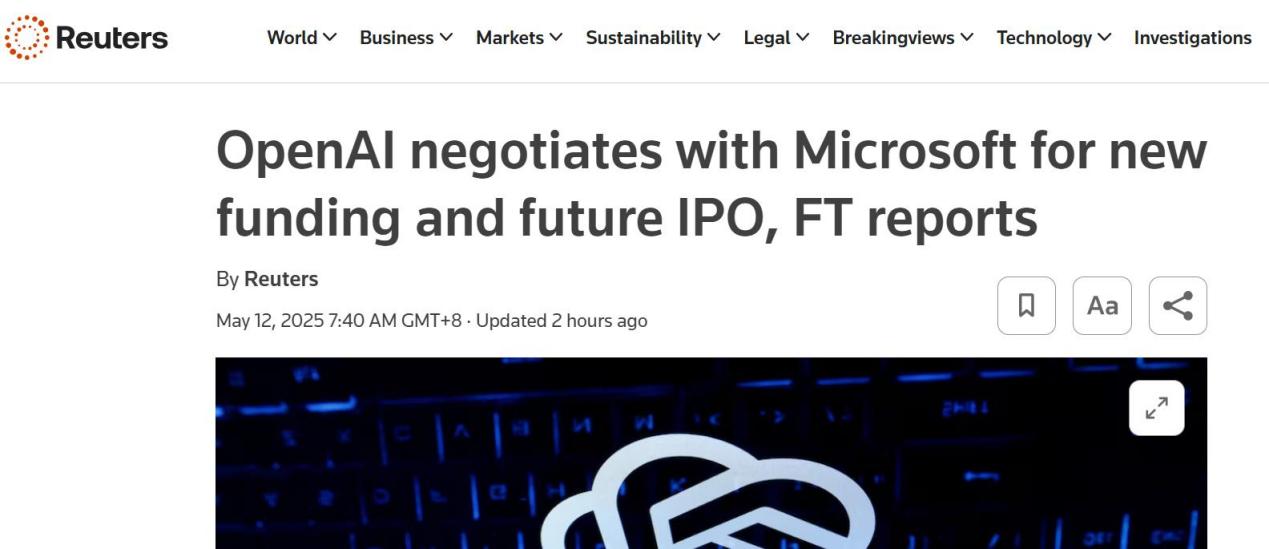1269x549 pixels.
Task: Click the Reuters wordmark to go home
Action: [112, 38]
